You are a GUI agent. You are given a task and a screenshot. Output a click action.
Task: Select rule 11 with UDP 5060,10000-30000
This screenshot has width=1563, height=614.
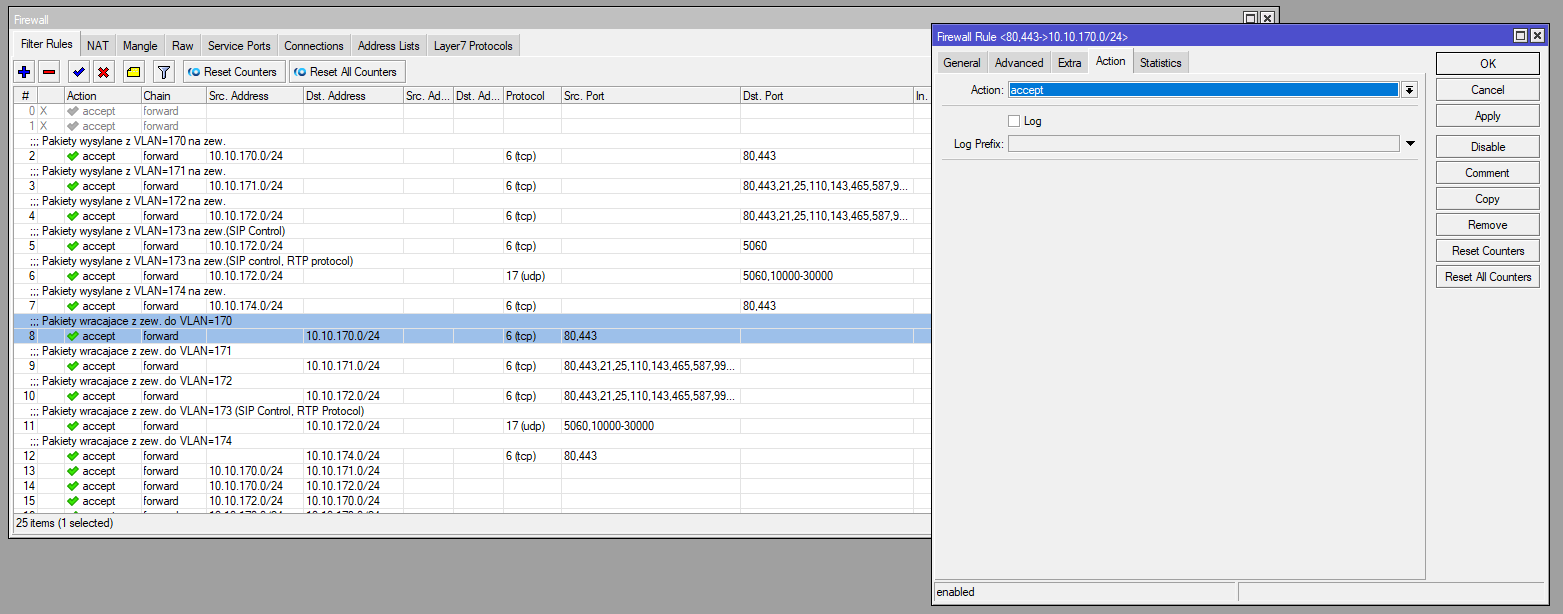coord(300,426)
